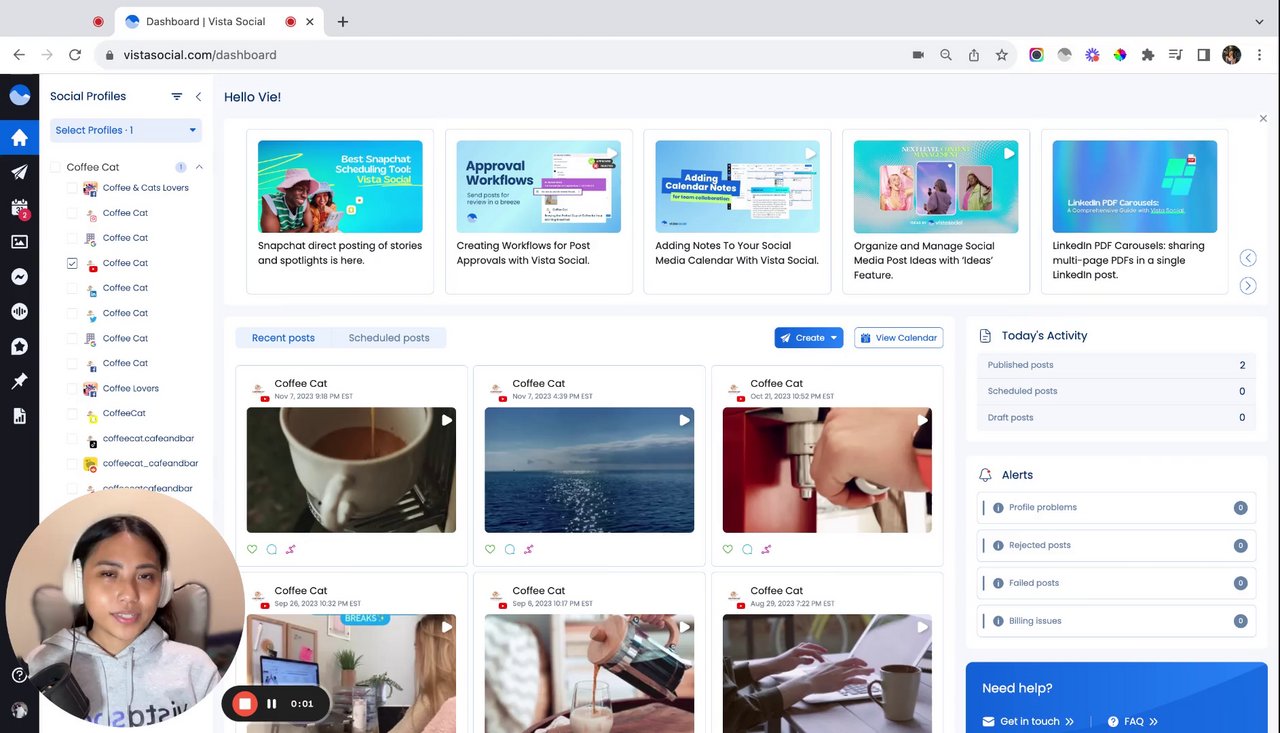
Task: Open the Rejected posts alert row
Action: click(x=1116, y=546)
